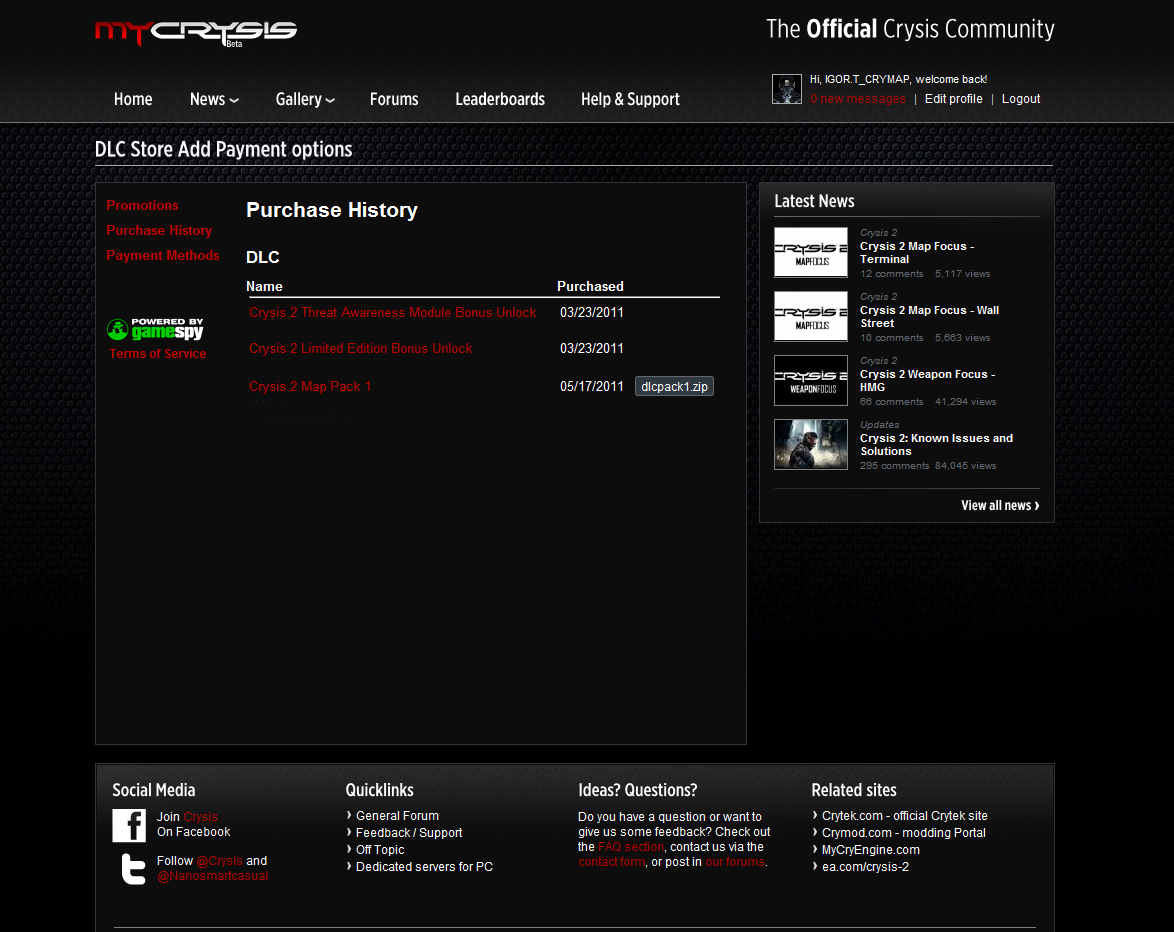
Task: Open Crysis 2 Weapon Focus - HMG headline
Action: (928, 380)
